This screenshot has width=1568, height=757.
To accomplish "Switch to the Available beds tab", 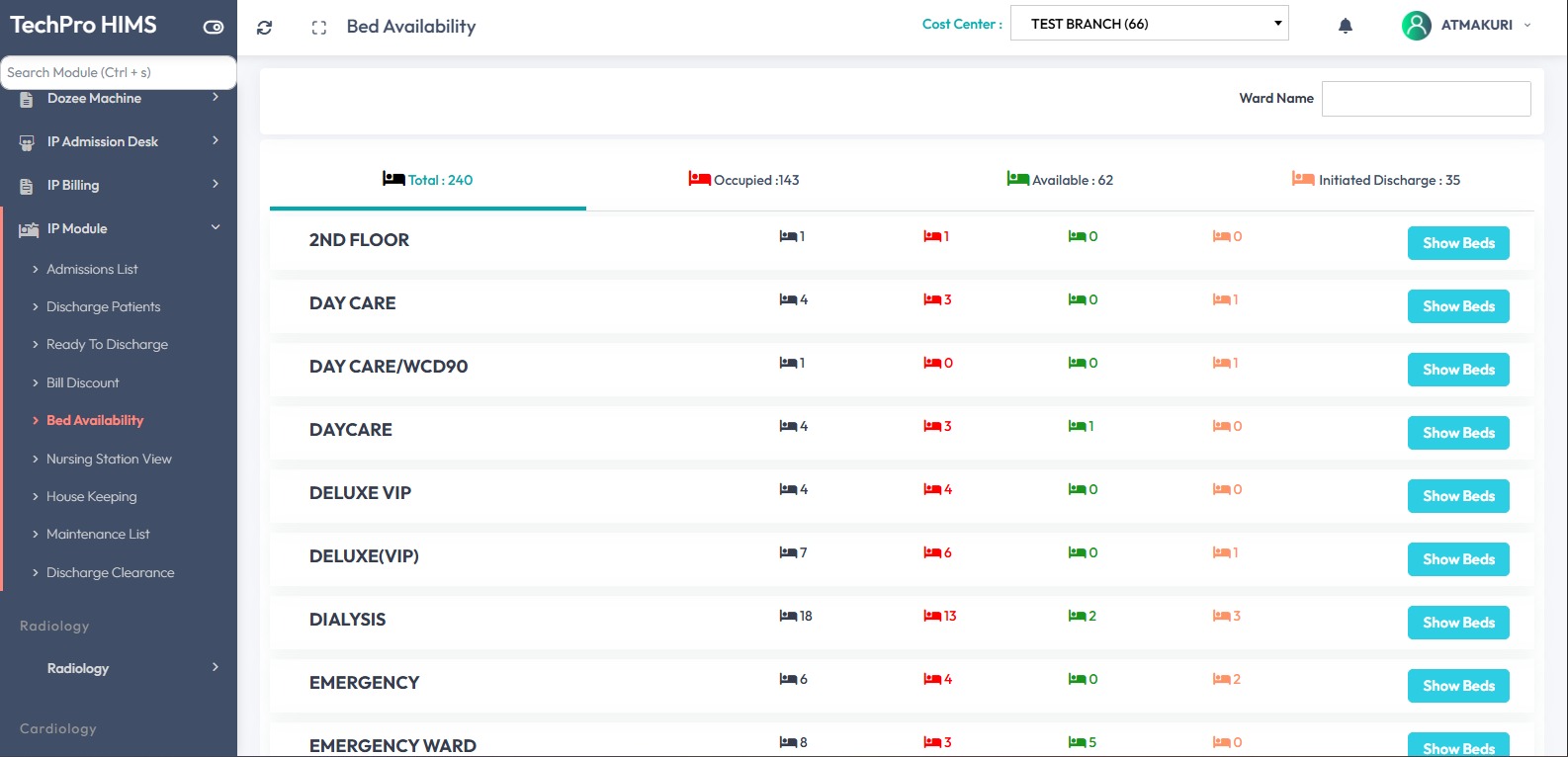I will 1060,180.
